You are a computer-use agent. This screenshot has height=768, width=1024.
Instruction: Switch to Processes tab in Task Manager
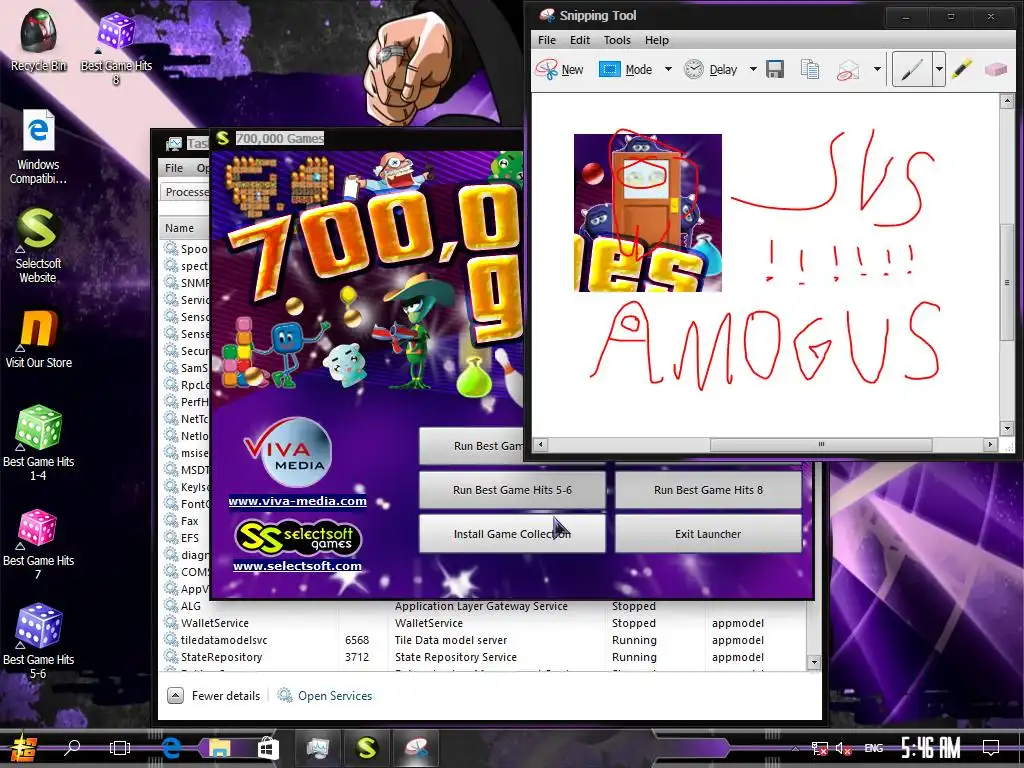(185, 192)
